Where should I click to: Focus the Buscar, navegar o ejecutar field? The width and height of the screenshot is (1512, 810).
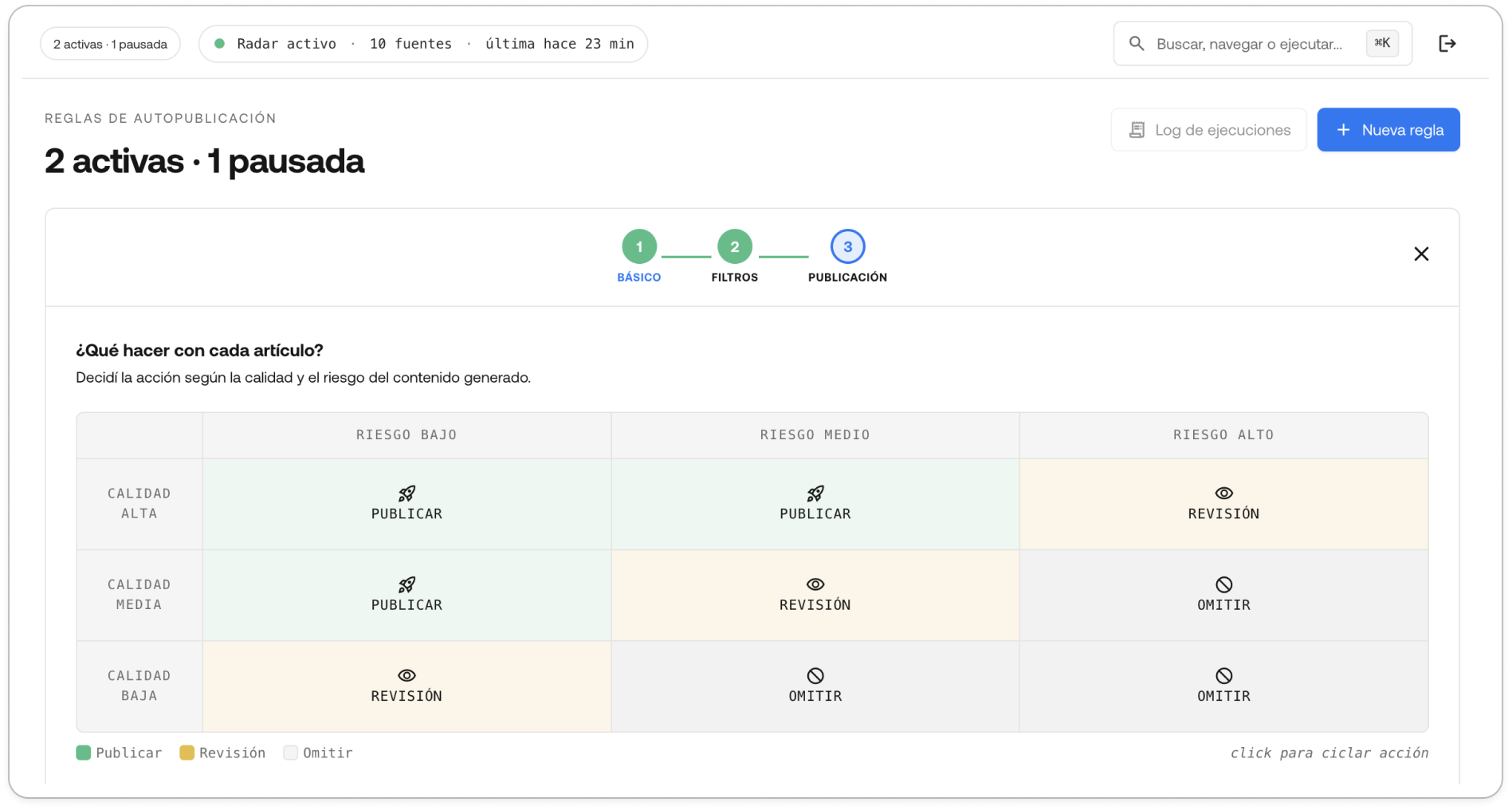1263,44
